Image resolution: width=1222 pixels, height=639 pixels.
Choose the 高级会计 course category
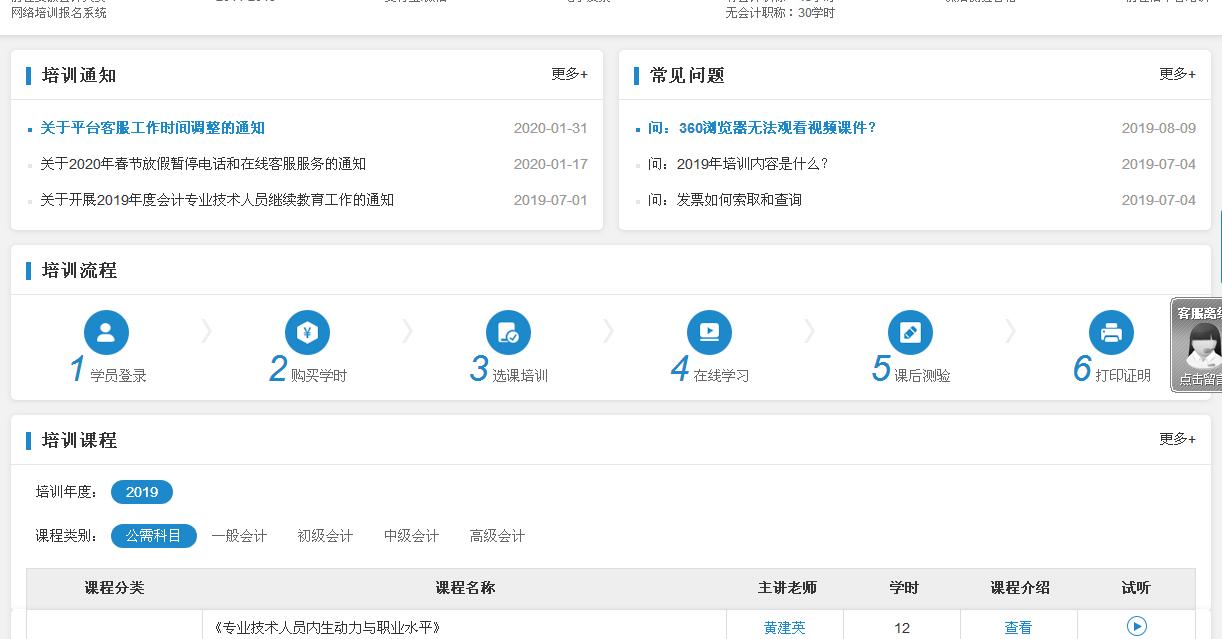click(x=497, y=536)
